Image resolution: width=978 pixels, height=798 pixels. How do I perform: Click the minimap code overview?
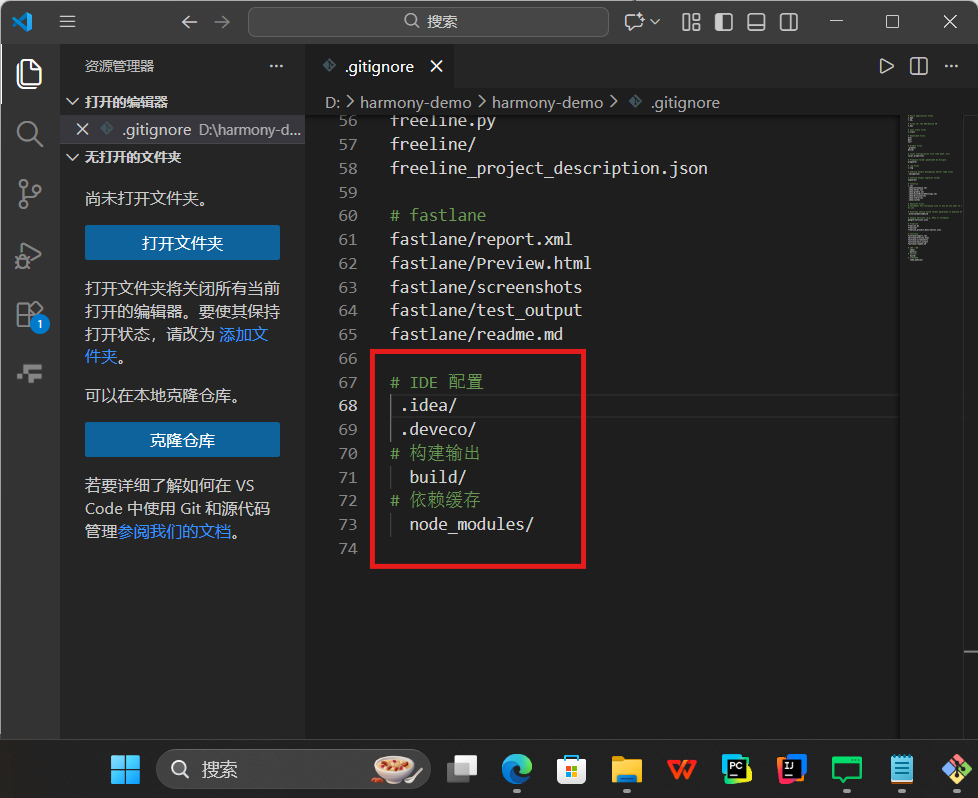pyautogui.click(x=934, y=187)
